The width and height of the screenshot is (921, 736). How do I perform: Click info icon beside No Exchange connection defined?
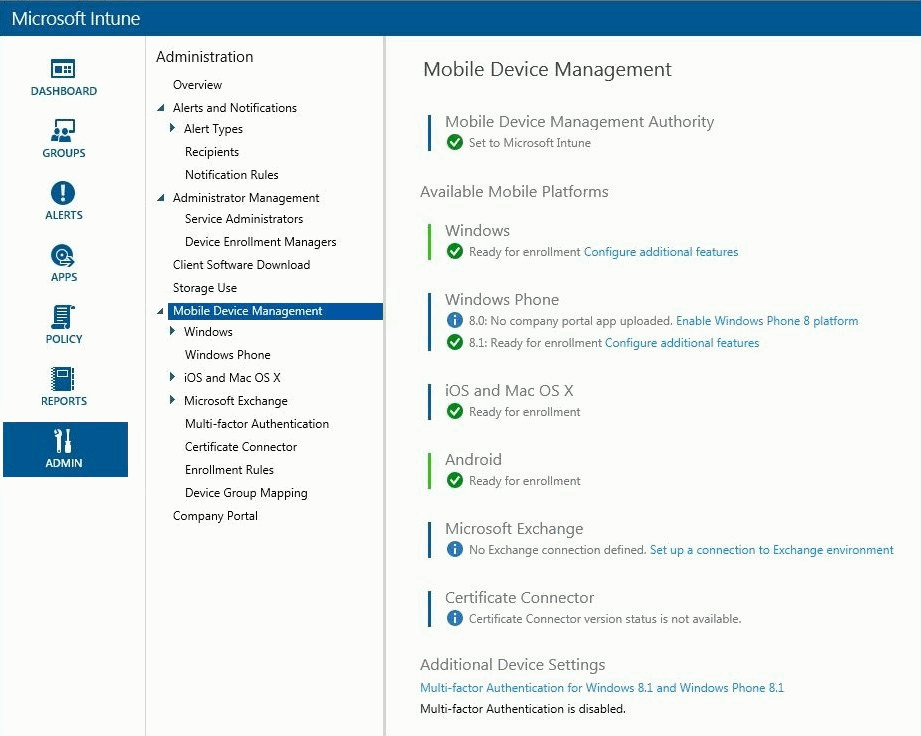pos(455,550)
